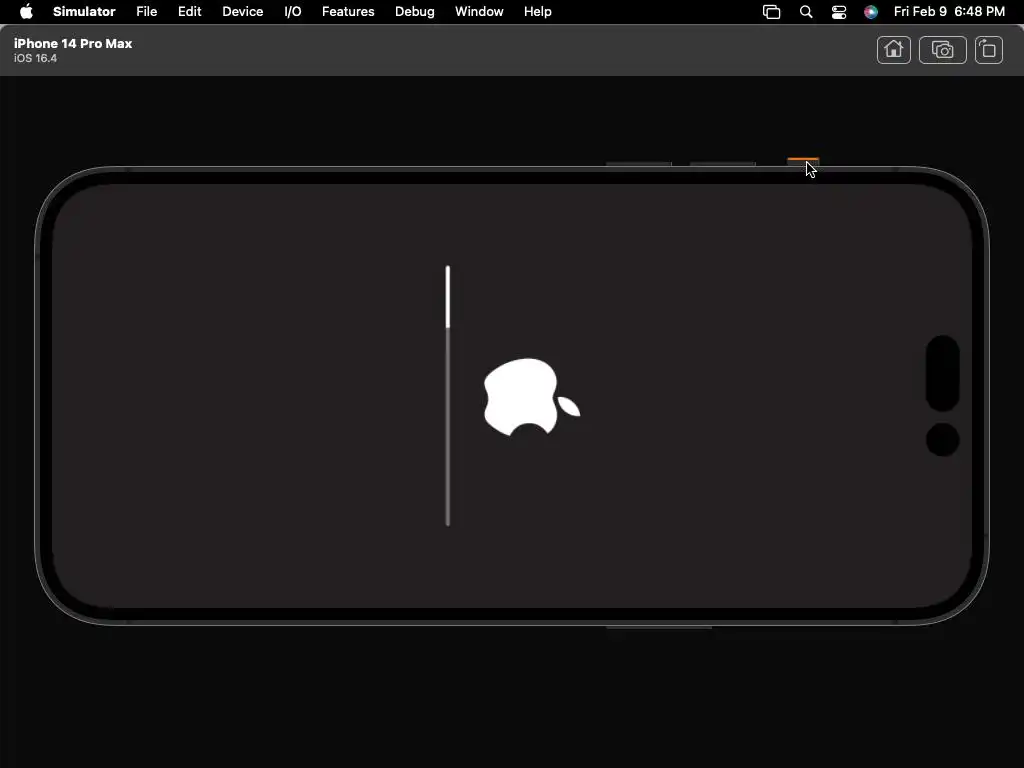The image size is (1024, 768).
Task: Open the Window menu
Action: click(x=479, y=12)
